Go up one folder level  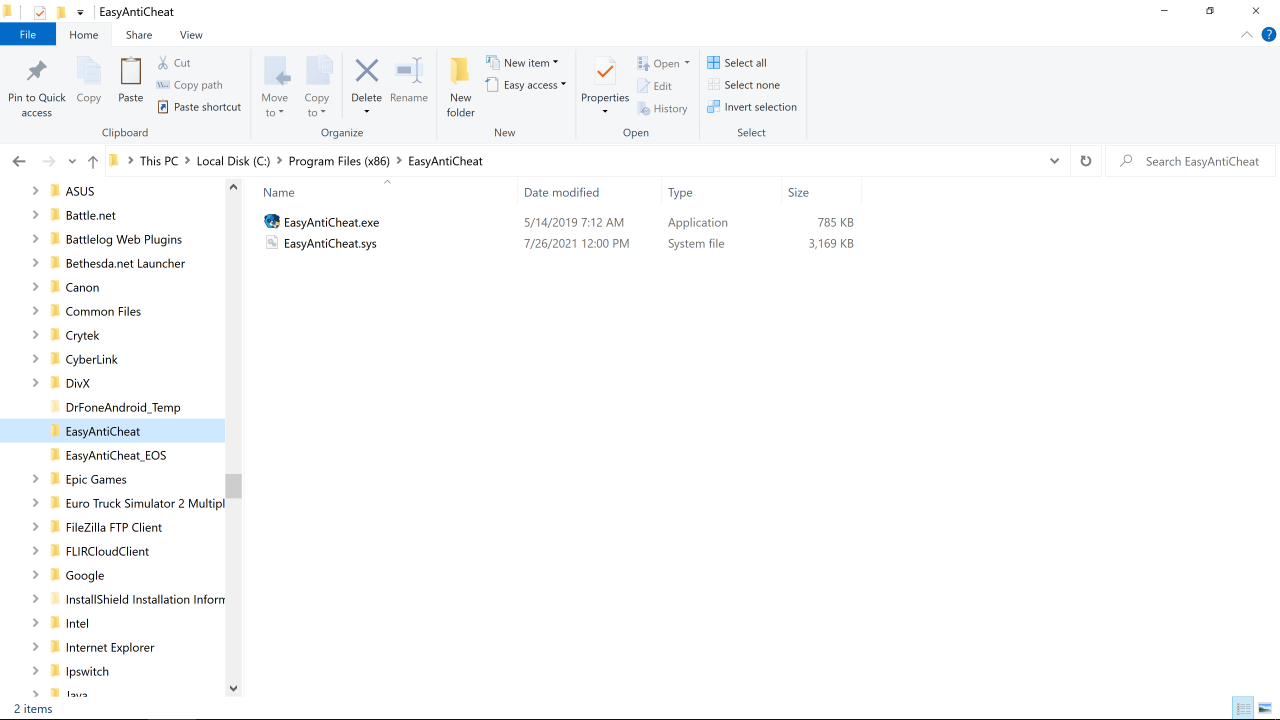(x=93, y=161)
